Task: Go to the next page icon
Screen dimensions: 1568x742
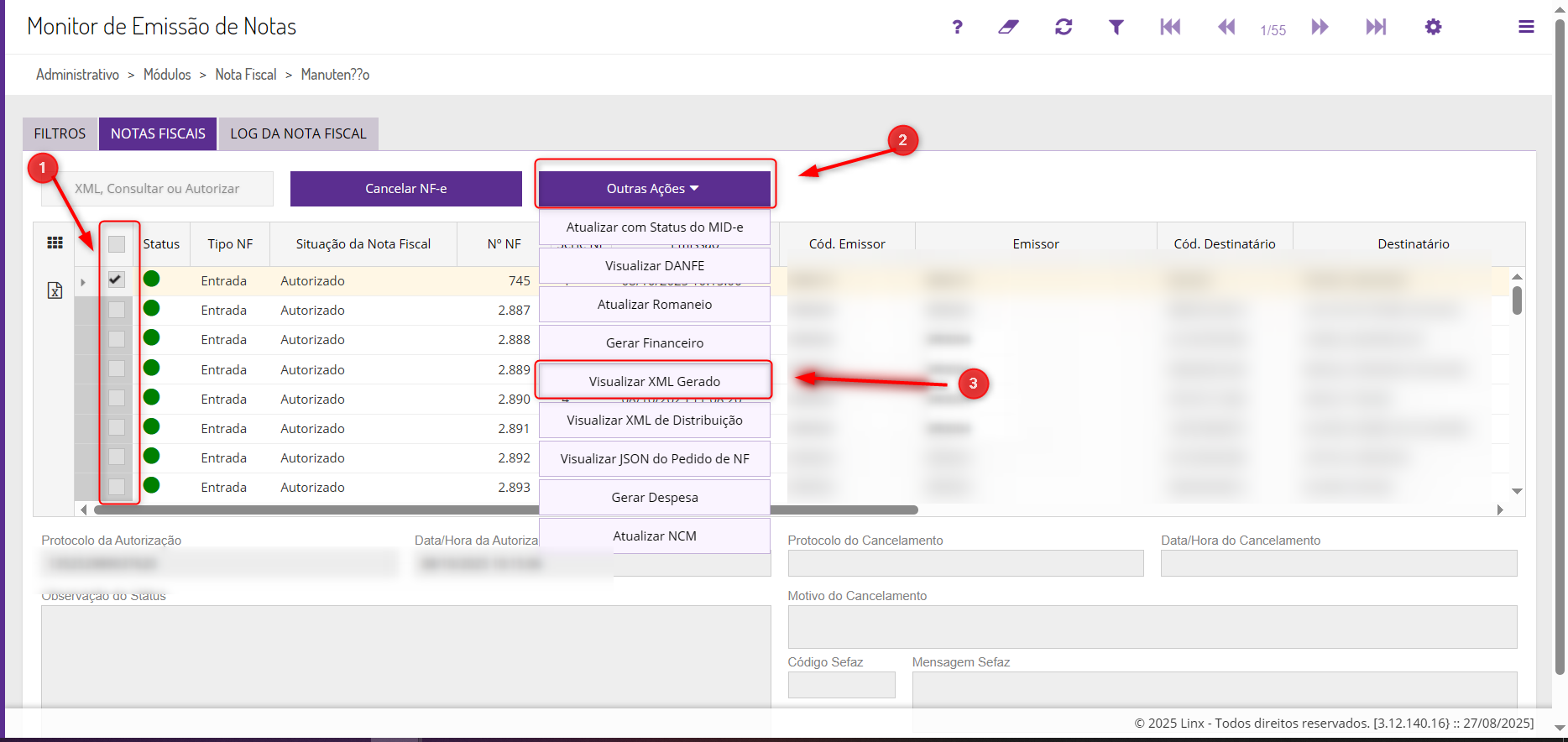Action: (x=1320, y=27)
